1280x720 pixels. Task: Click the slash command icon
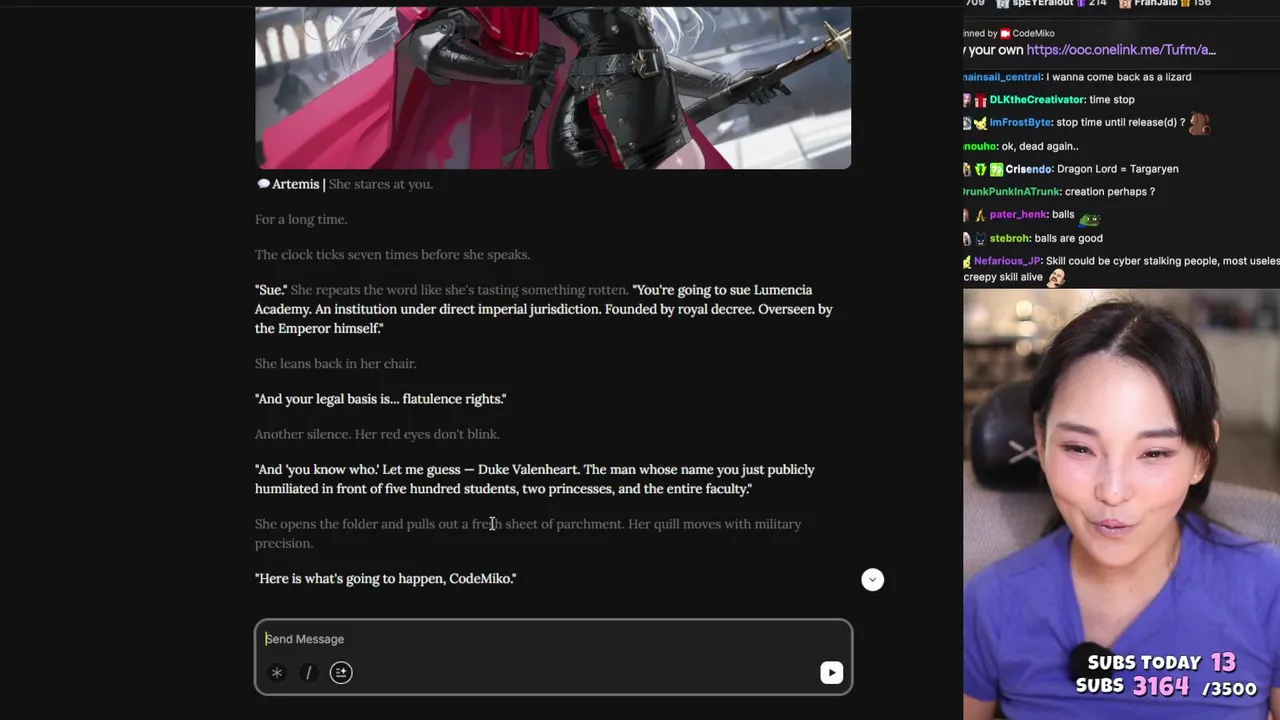point(309,673)
